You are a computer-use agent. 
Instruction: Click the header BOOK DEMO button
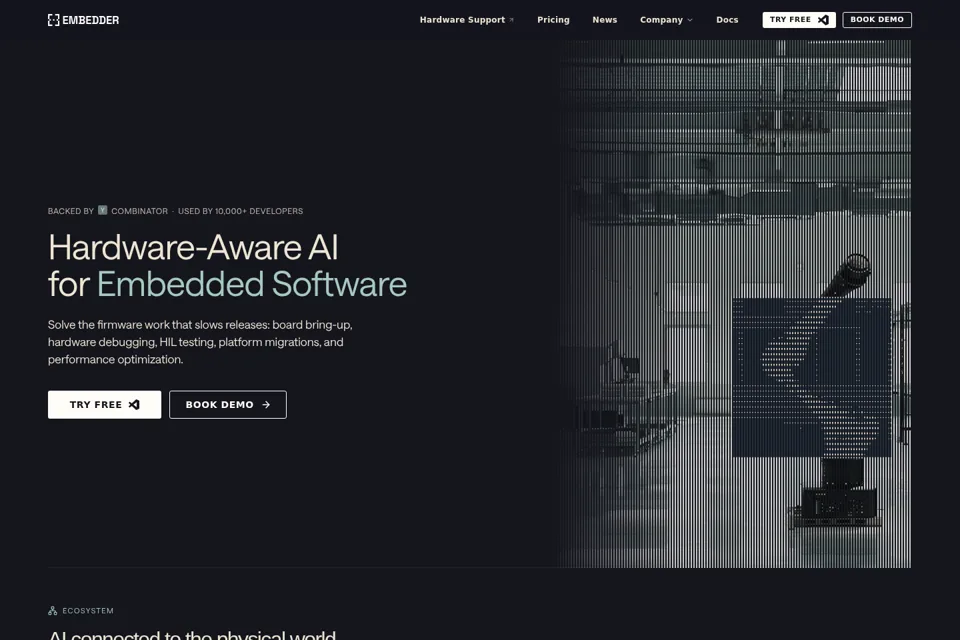(877, 20)
